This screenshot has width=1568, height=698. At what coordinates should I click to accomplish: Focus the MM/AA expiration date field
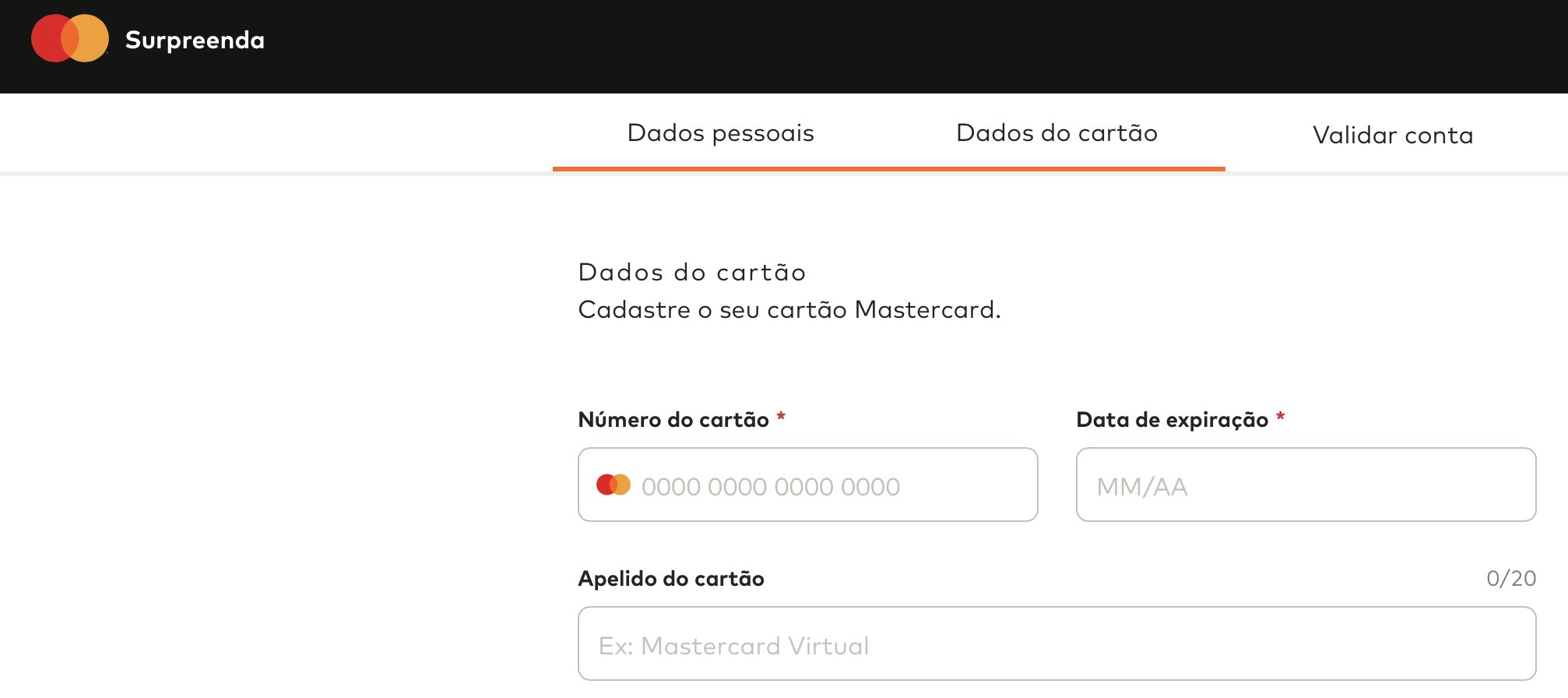[1306, 485]
